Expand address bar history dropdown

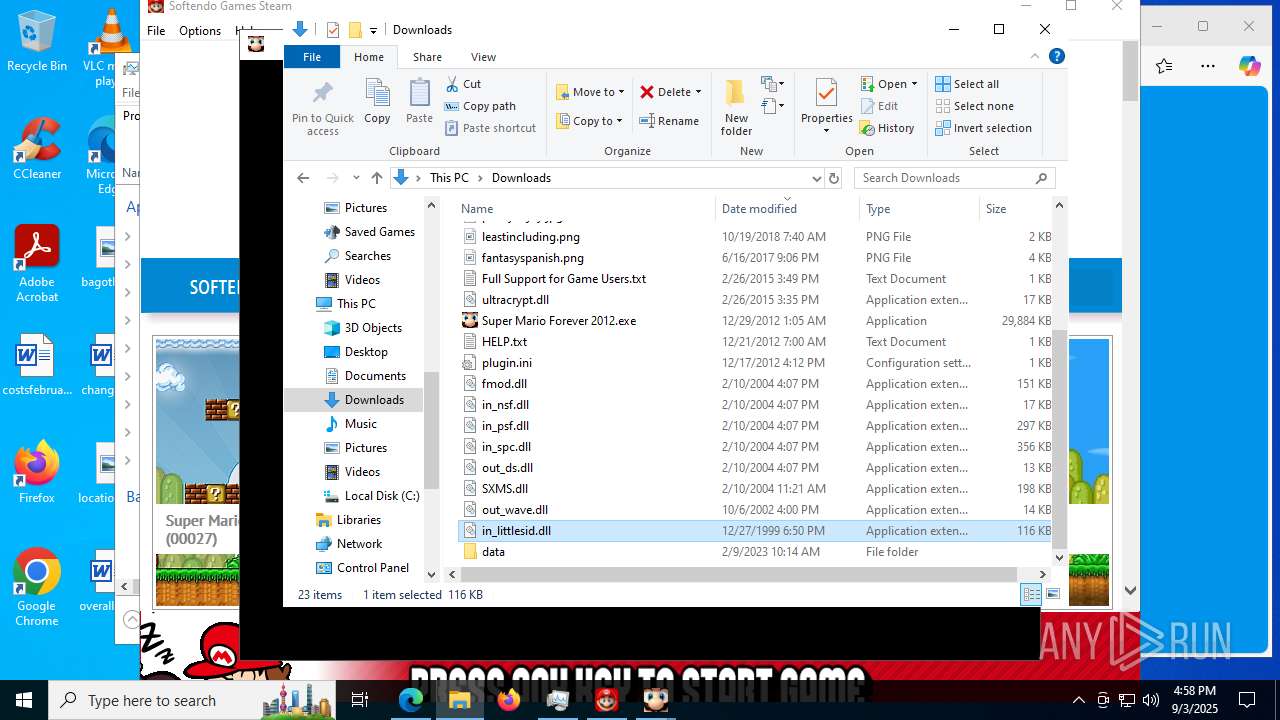(815, 178)
